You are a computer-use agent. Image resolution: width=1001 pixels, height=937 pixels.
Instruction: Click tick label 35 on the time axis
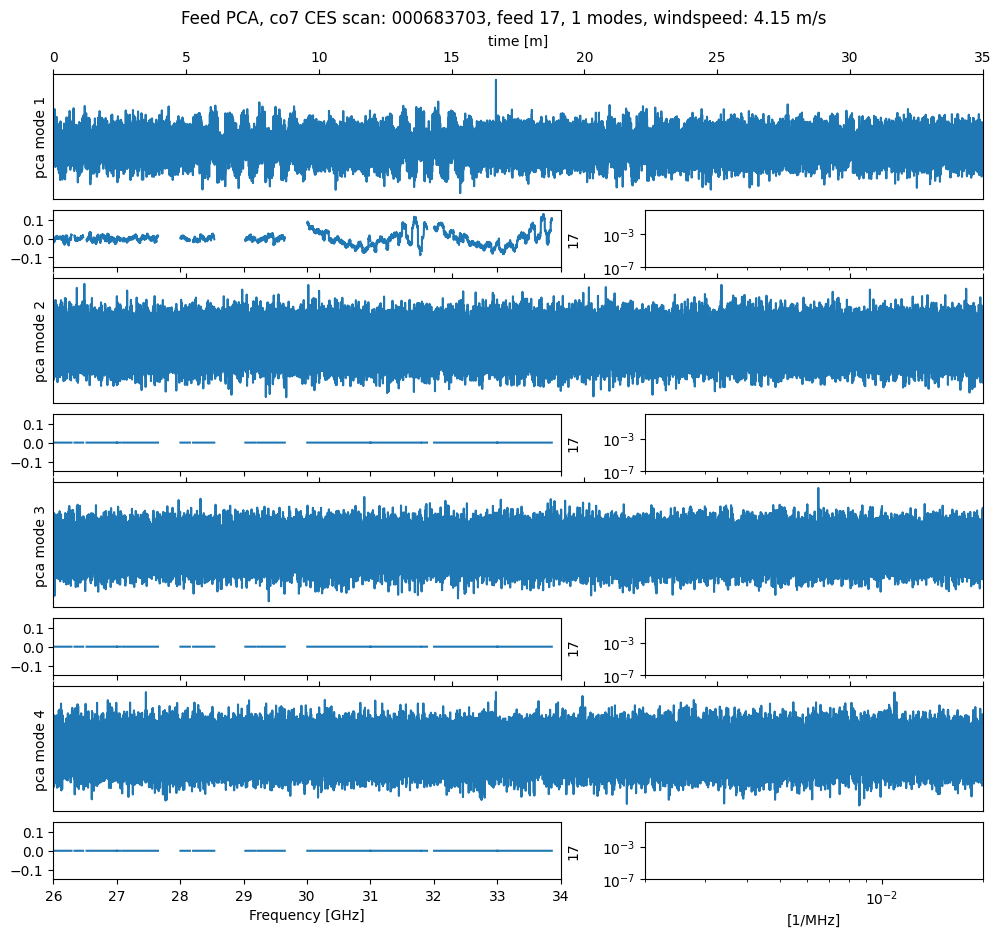982,58
